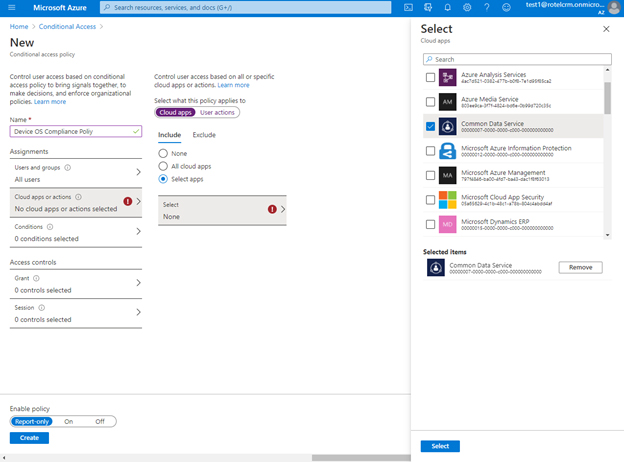The height and width of the screenshot is (462, 624).
Task: Check the Microsoft Azure Information Protection checkbox
Action: (430, 151)
